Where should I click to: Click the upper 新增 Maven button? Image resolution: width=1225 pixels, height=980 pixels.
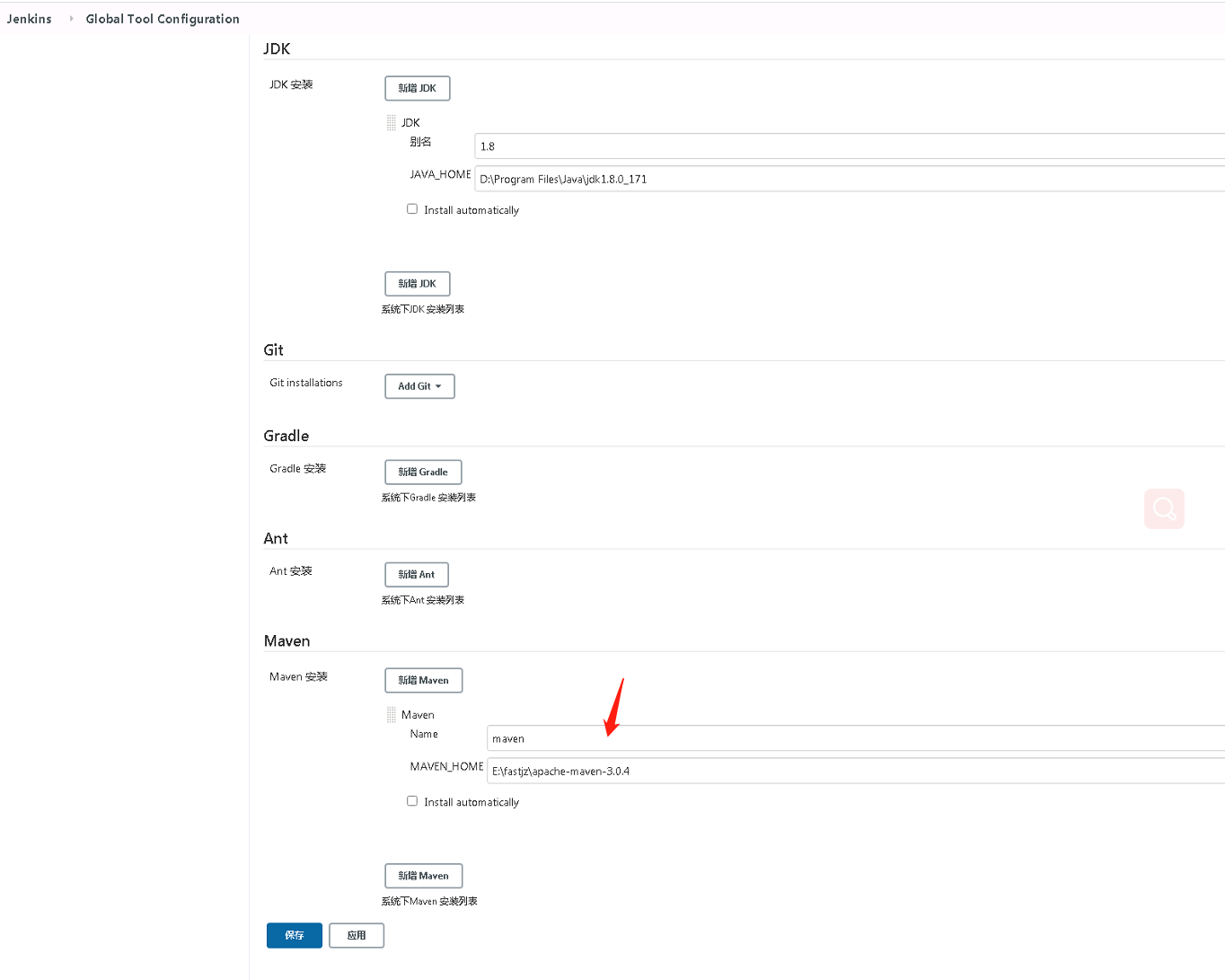(x=424, y=681)
